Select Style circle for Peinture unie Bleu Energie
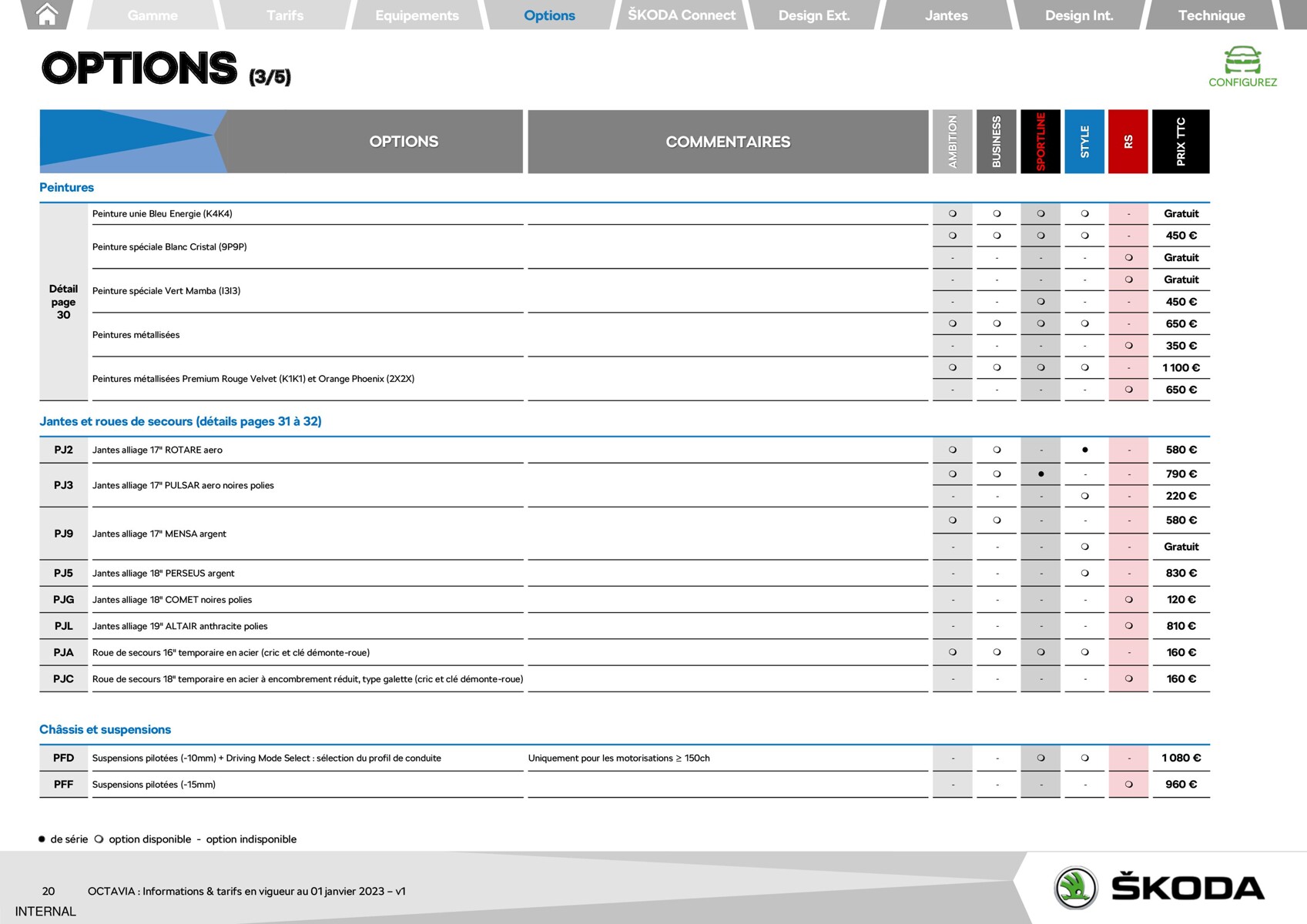 [x=1084, y=213]
